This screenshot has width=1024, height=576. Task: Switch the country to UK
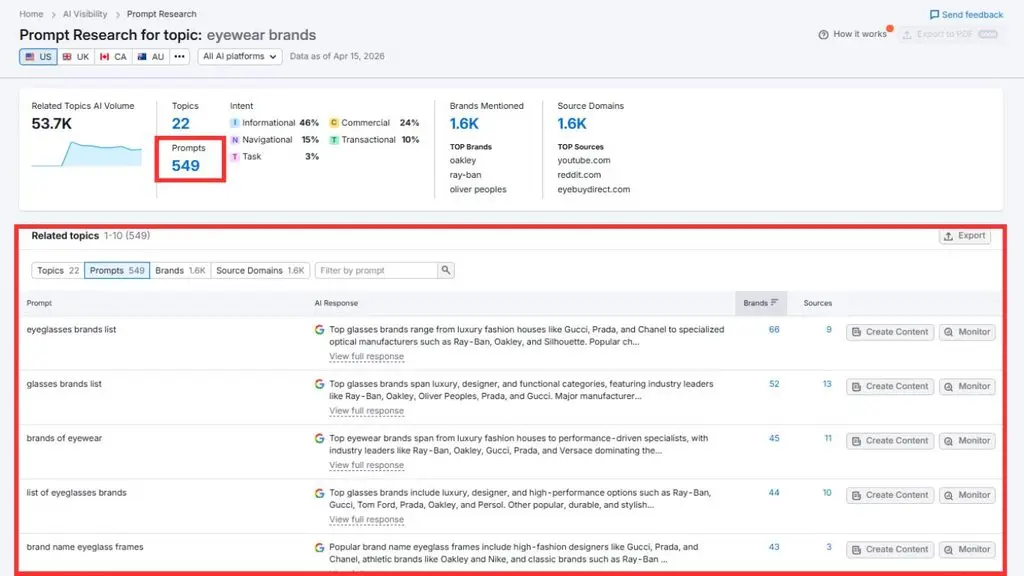click(x=76, y=57)
